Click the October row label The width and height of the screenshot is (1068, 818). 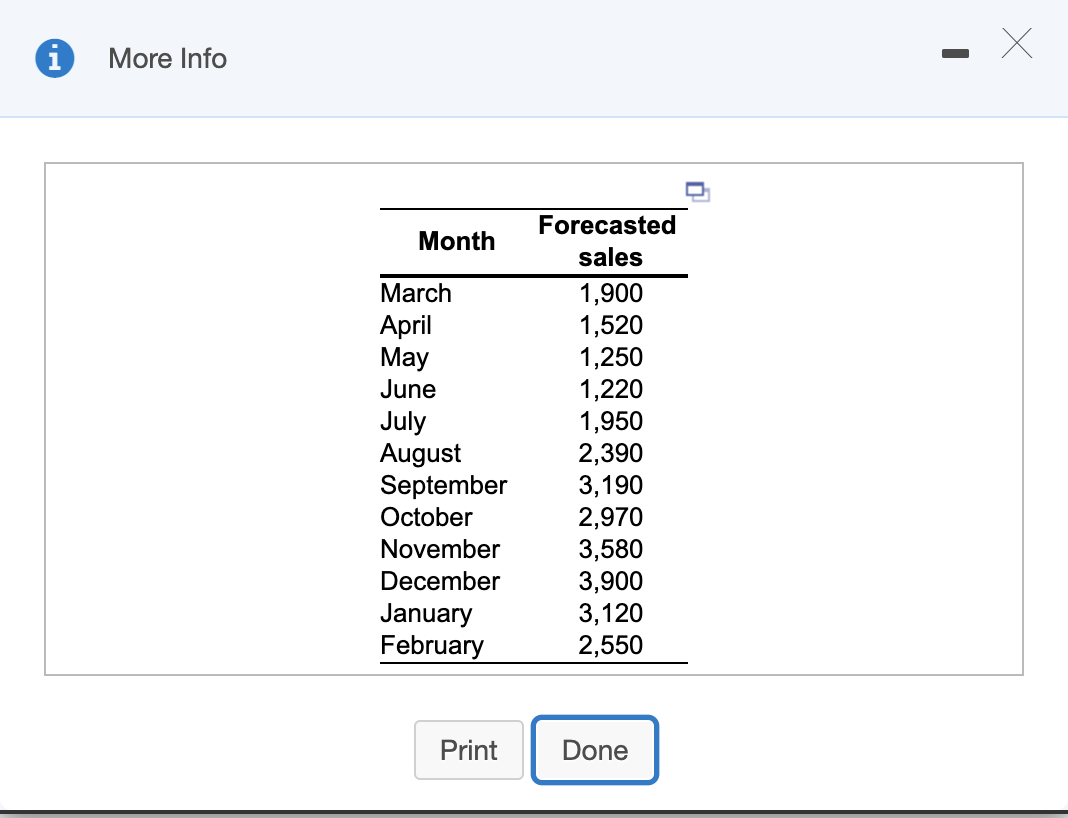(425, 517)
